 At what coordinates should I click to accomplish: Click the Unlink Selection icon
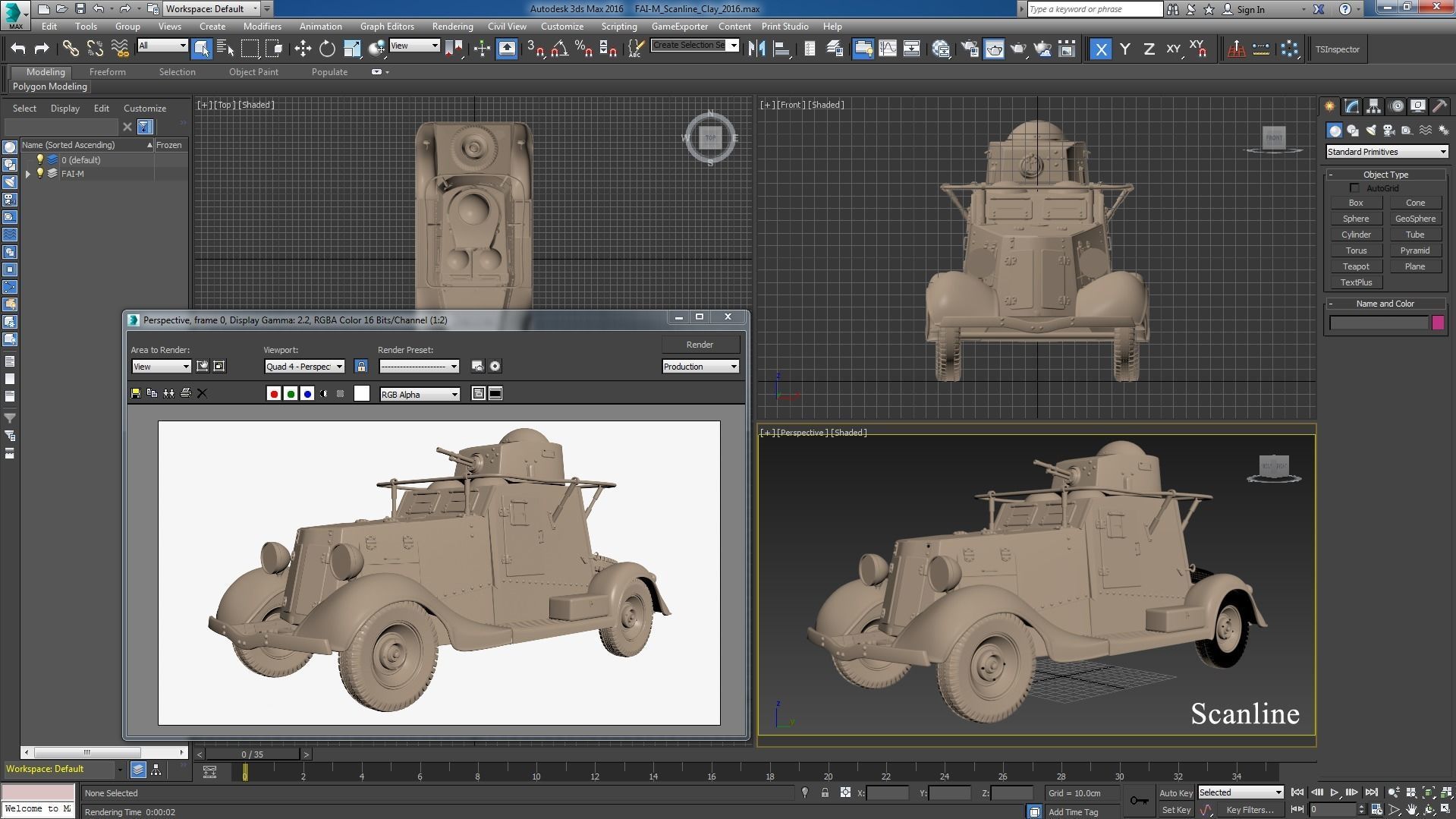95,49
